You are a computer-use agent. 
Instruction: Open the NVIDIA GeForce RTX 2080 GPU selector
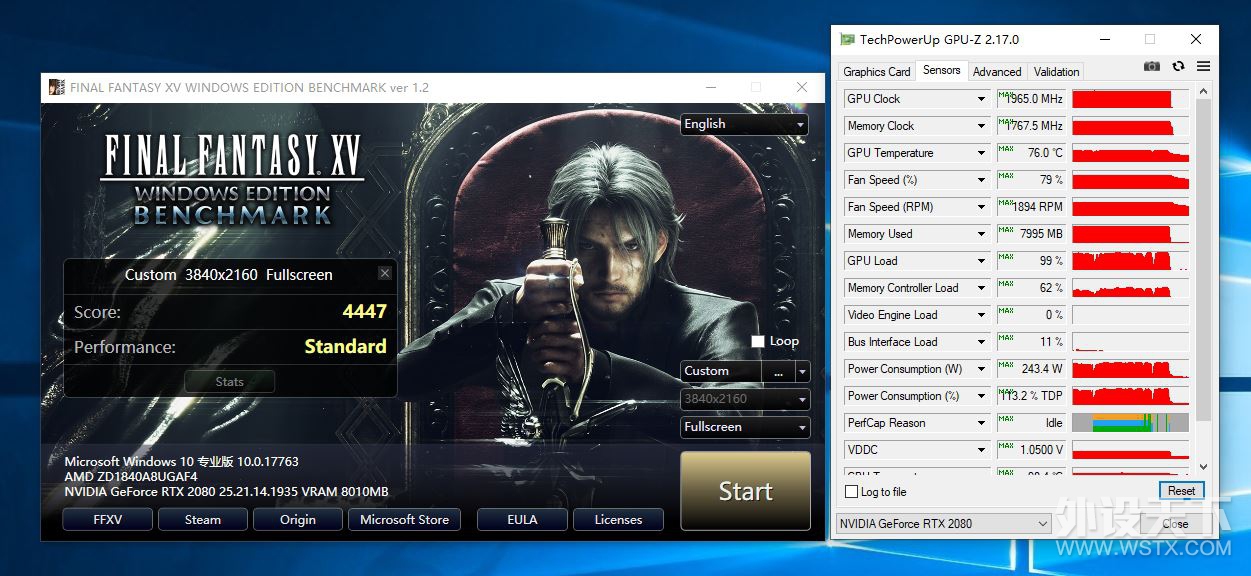(942, 523)
